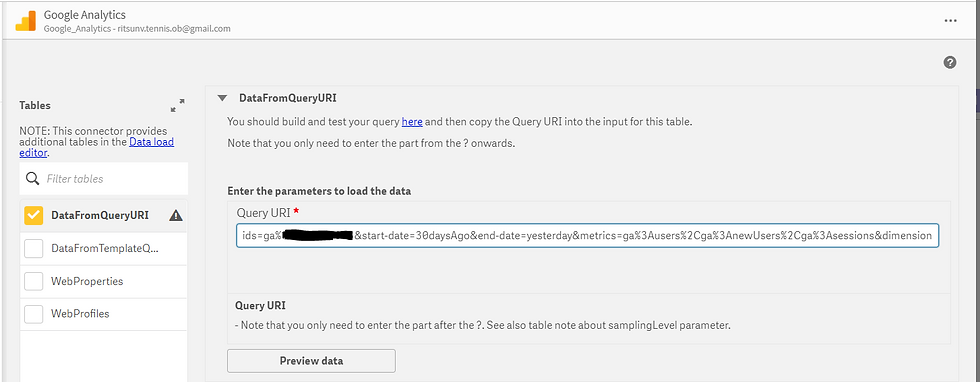Expand the Tables panel with arrows icon

coord(178,105)
